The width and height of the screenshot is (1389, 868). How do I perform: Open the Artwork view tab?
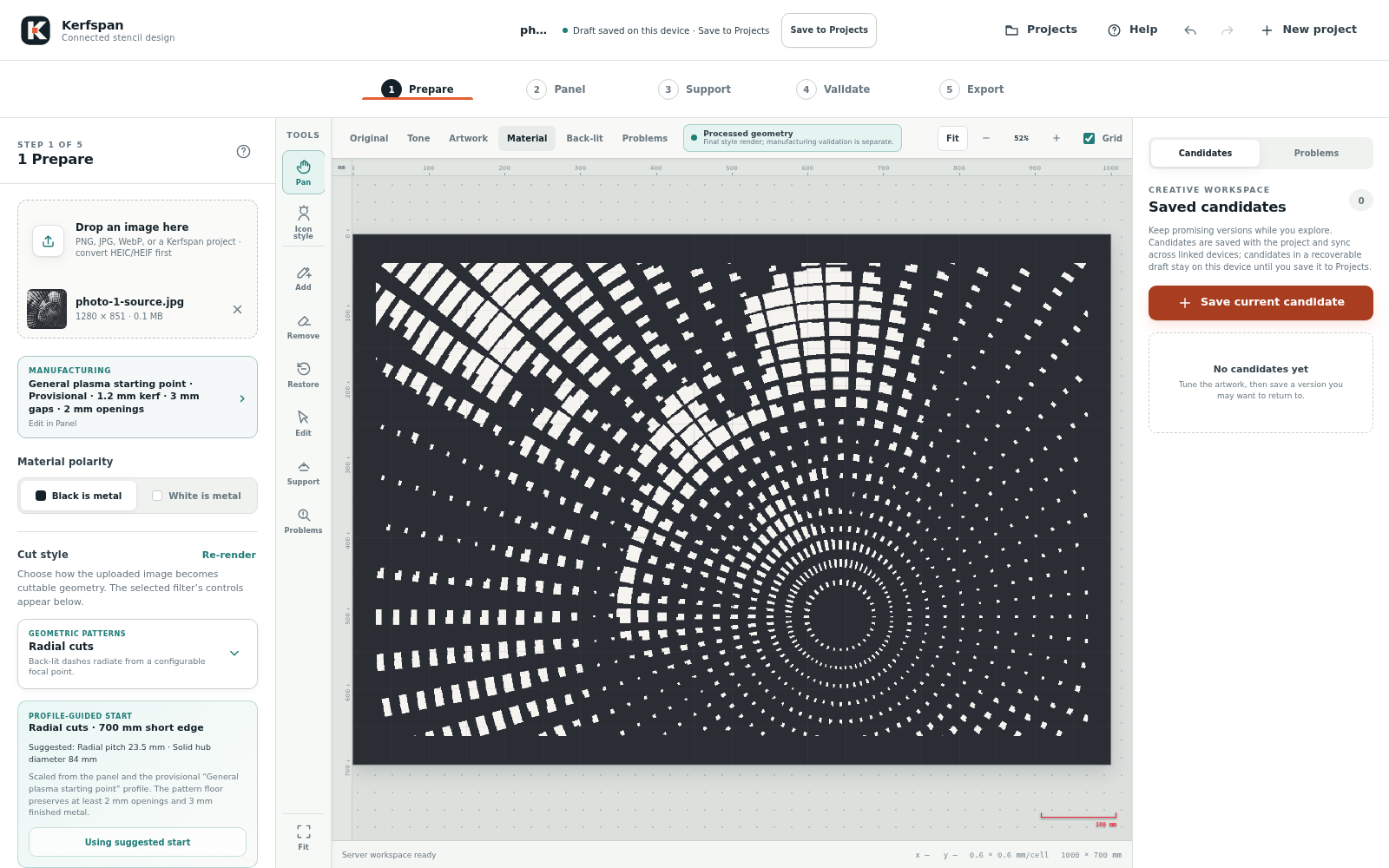(468, 138)
